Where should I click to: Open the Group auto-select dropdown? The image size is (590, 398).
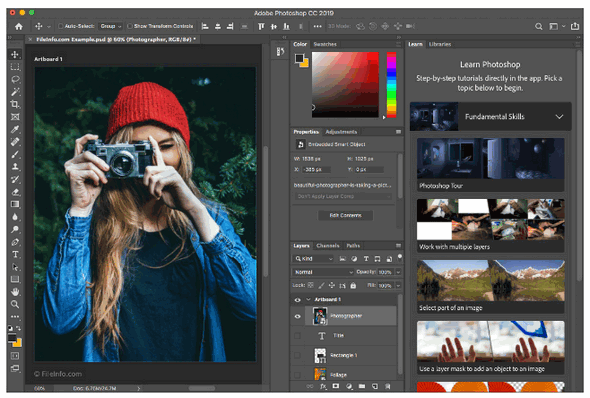(111, 26)
